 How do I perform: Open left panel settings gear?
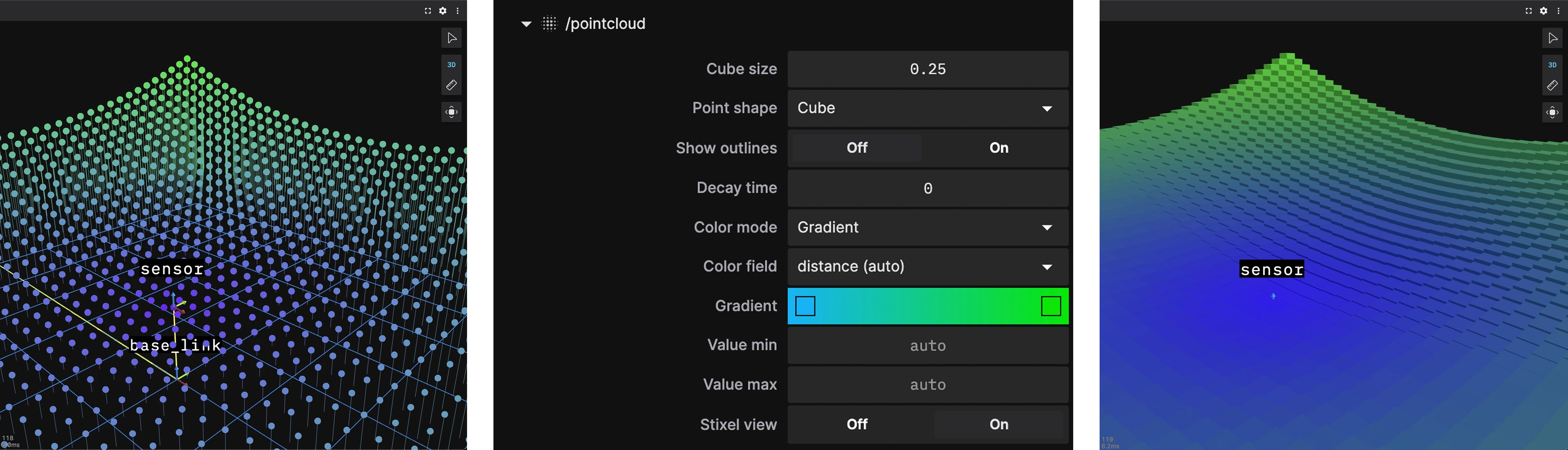(x=443, y=11)
